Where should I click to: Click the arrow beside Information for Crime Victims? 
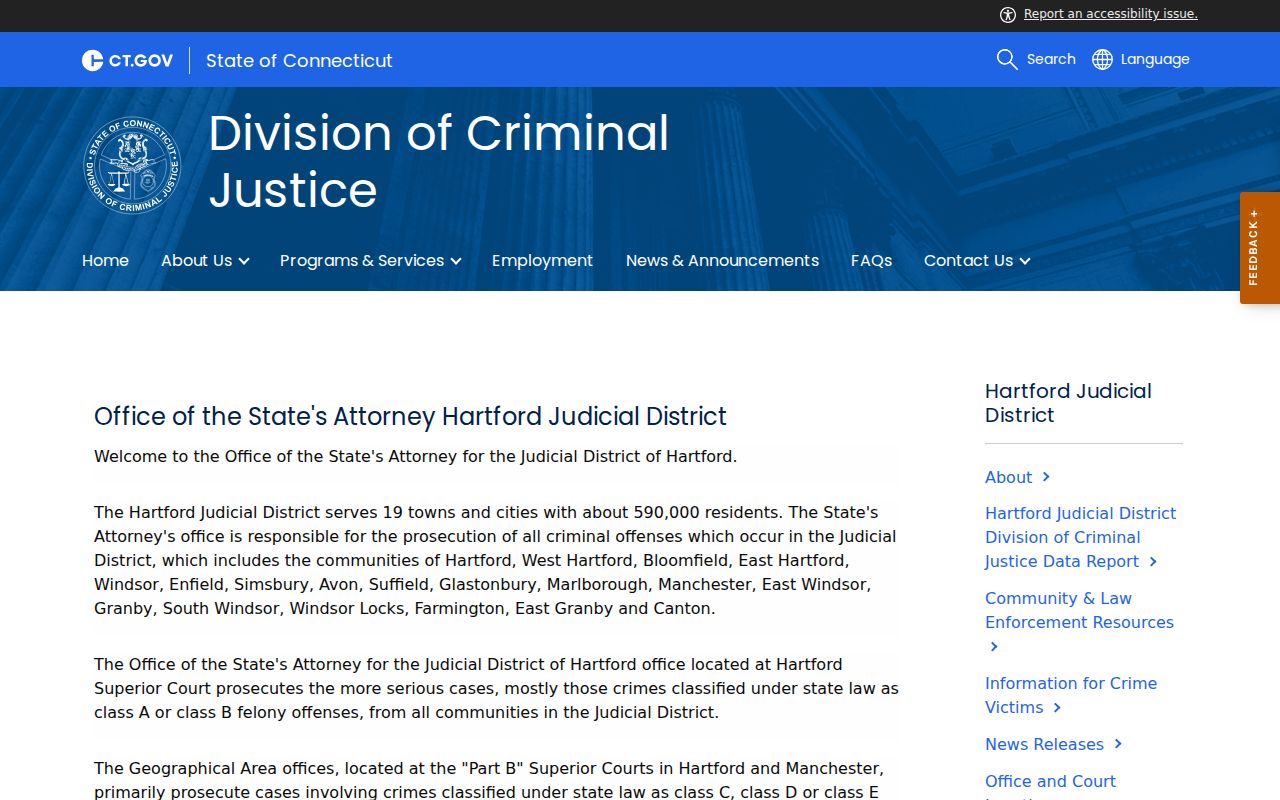pos(1057,707)
